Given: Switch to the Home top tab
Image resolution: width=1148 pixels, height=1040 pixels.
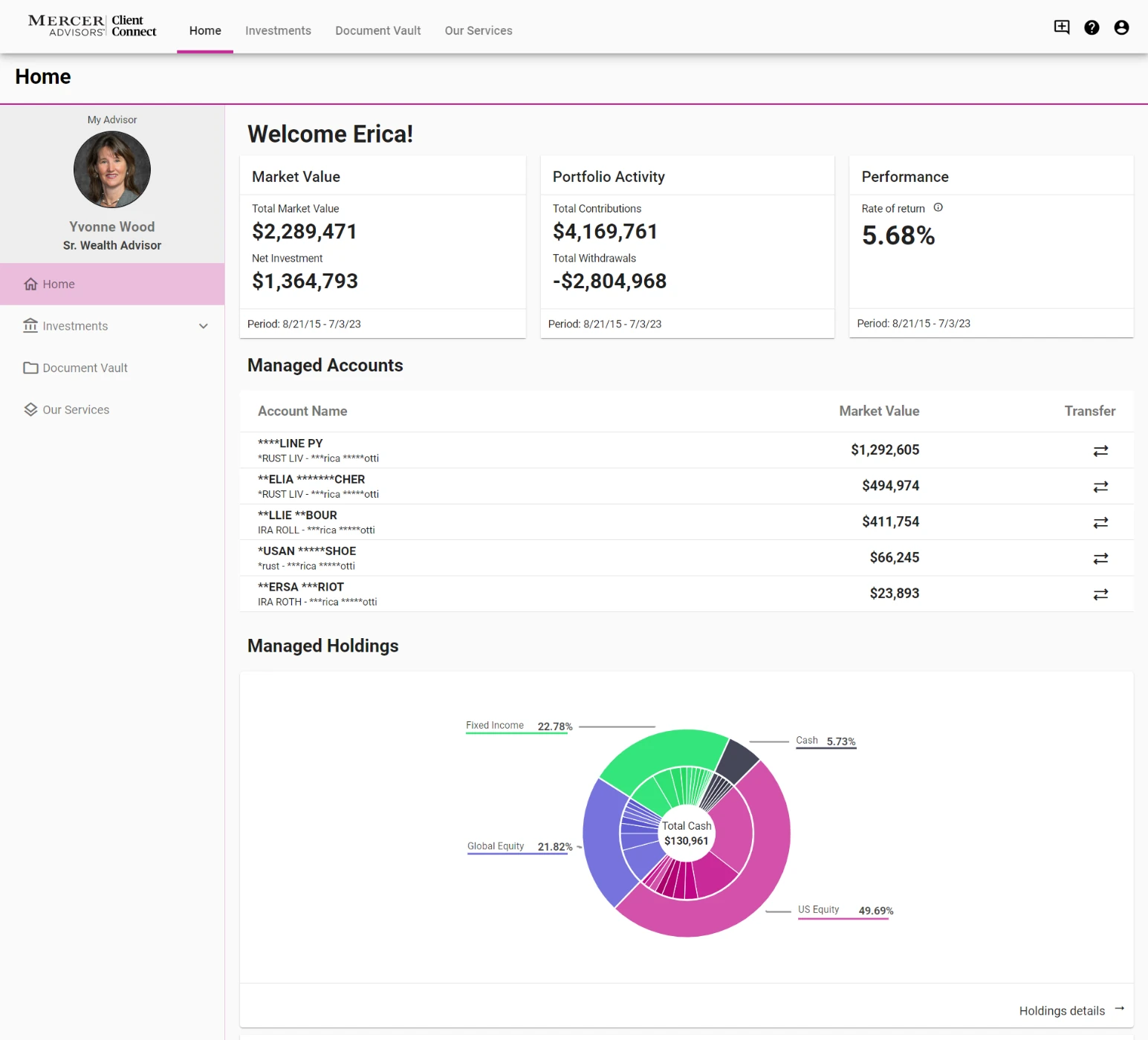Looking at the screenshot, I should click(x=205, y=30).
